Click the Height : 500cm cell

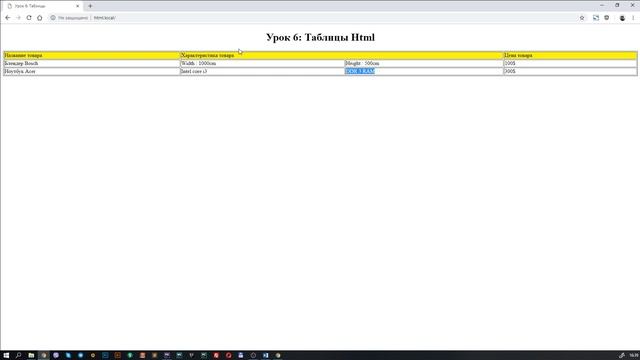point(424,63)
